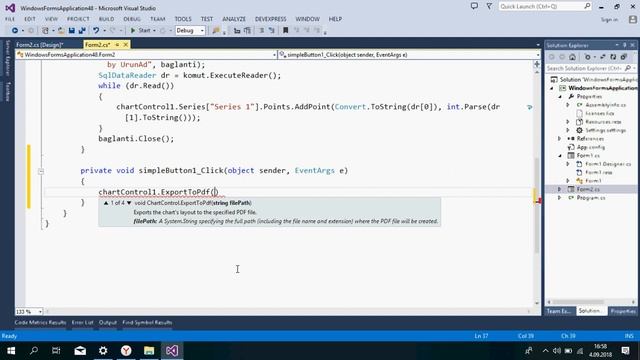Click Collapse All icon in Solution Explorer
This screenshot has height=360, width=640.
point(623,57)
